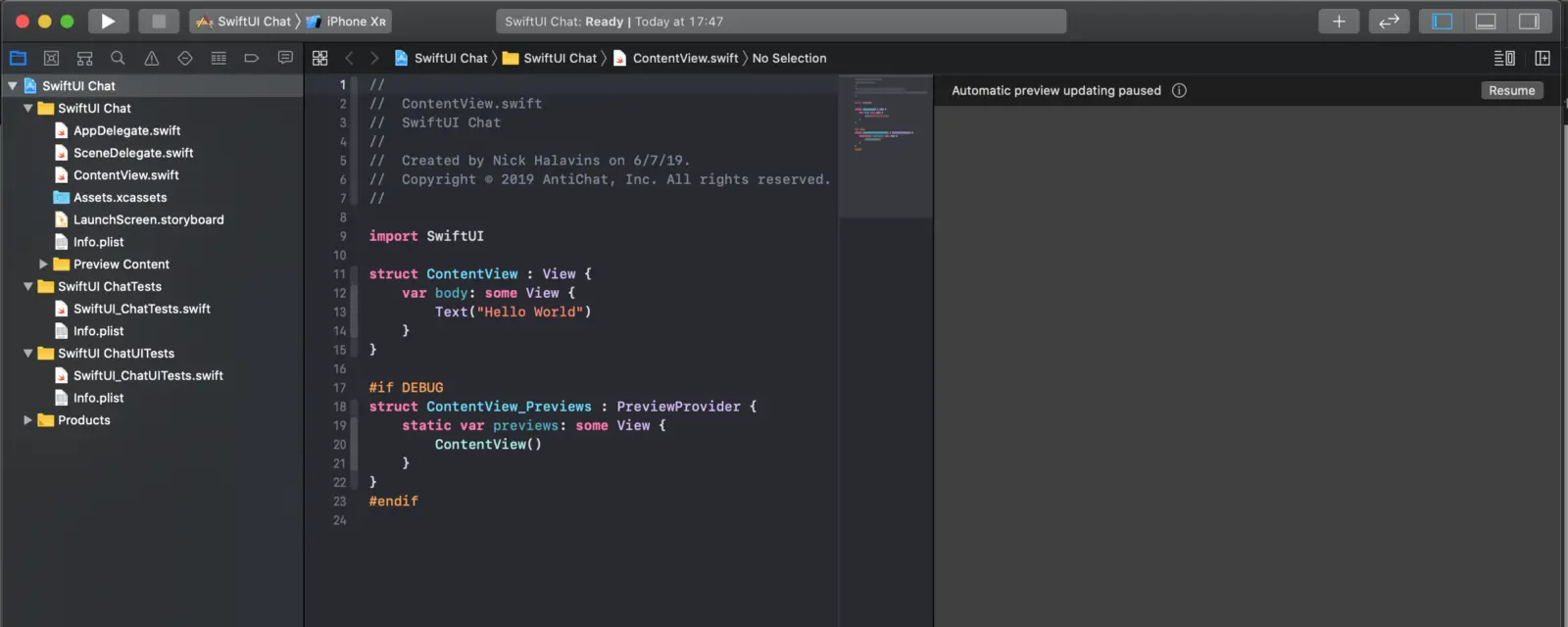Show the Test navigator
1568x627 pixels.
(185, 58)
